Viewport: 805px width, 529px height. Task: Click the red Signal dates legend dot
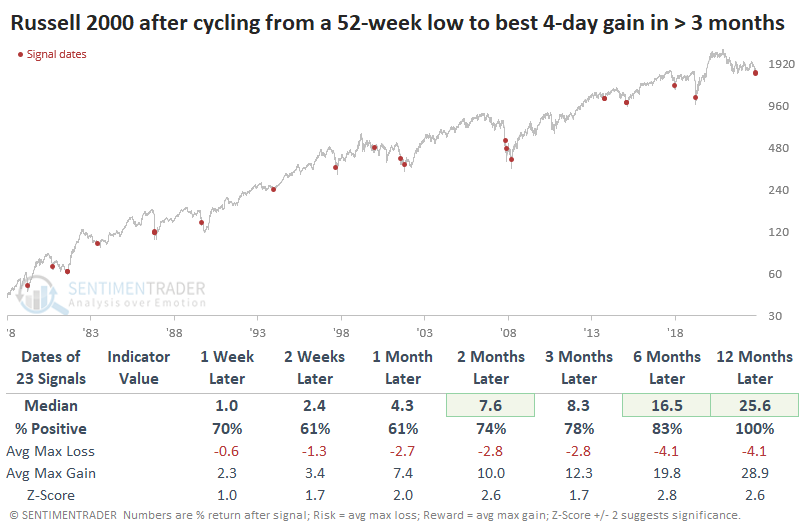coord(22,54)
